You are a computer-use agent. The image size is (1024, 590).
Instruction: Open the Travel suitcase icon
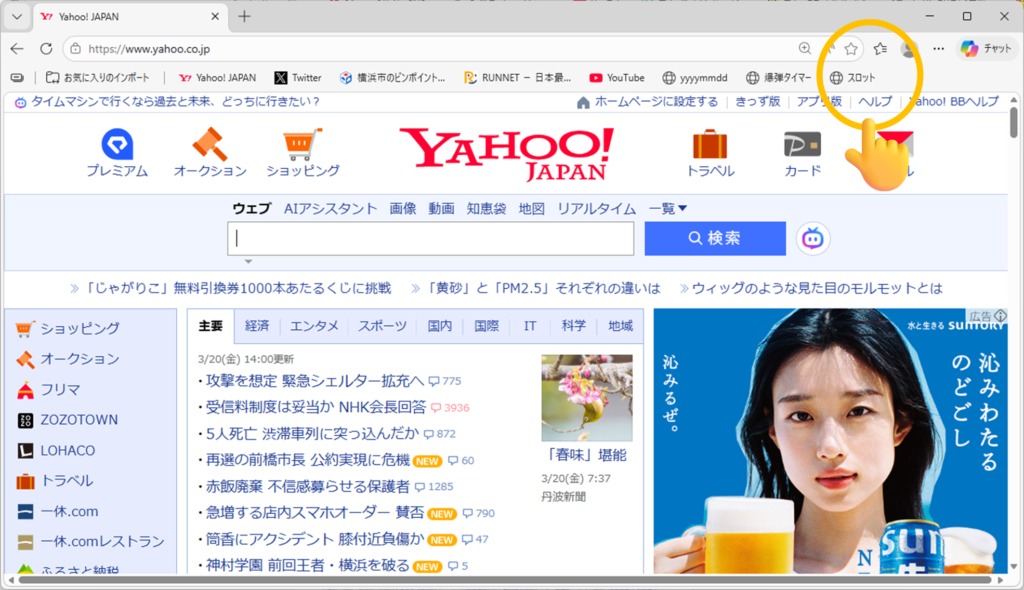point(710,144)
